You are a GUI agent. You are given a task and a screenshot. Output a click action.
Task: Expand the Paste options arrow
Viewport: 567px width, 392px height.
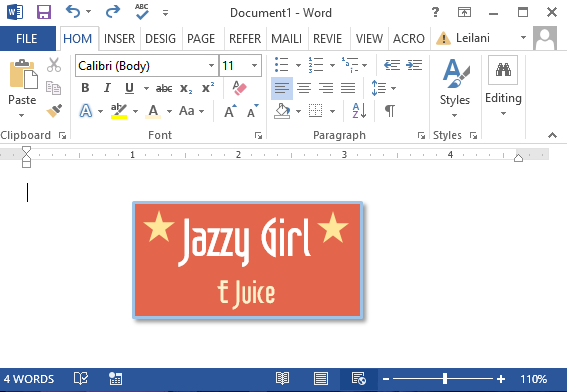click(x=21, y=116)
